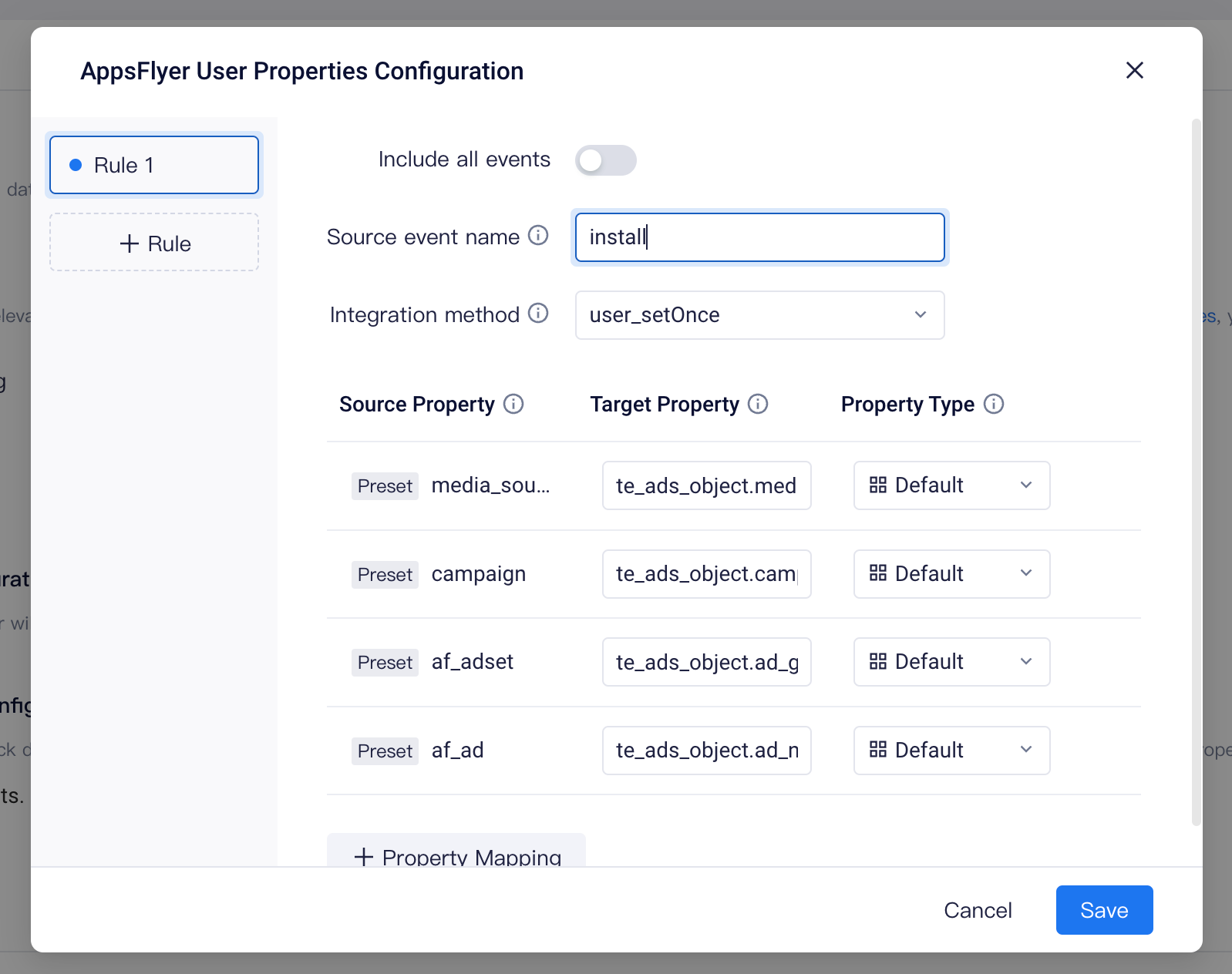The image size is (1232, 974).
Task: Toggle the Include all events switch
Action: [x=605, y=160]
